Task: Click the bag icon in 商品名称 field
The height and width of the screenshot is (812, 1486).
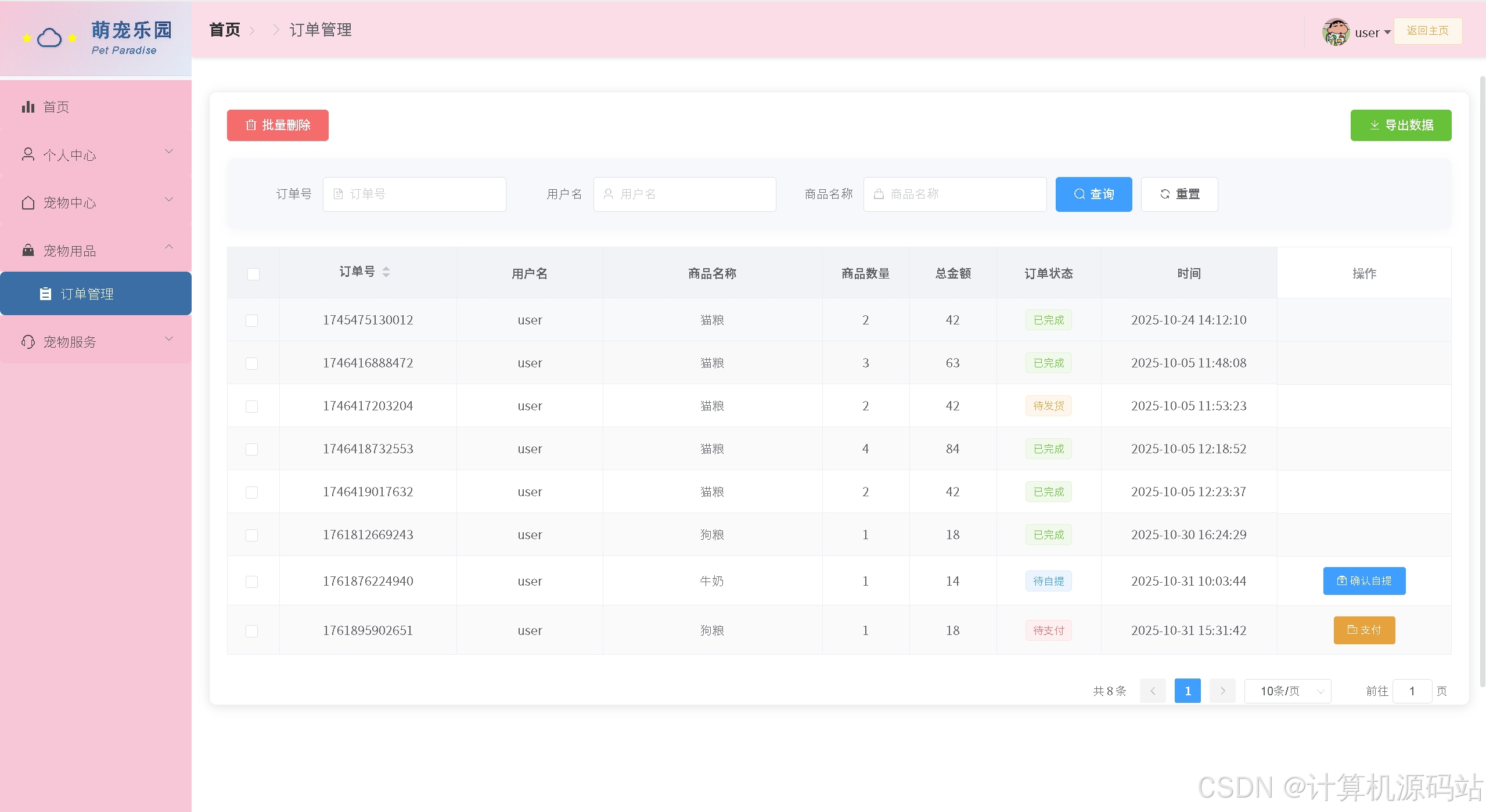Action: point(879,194)
